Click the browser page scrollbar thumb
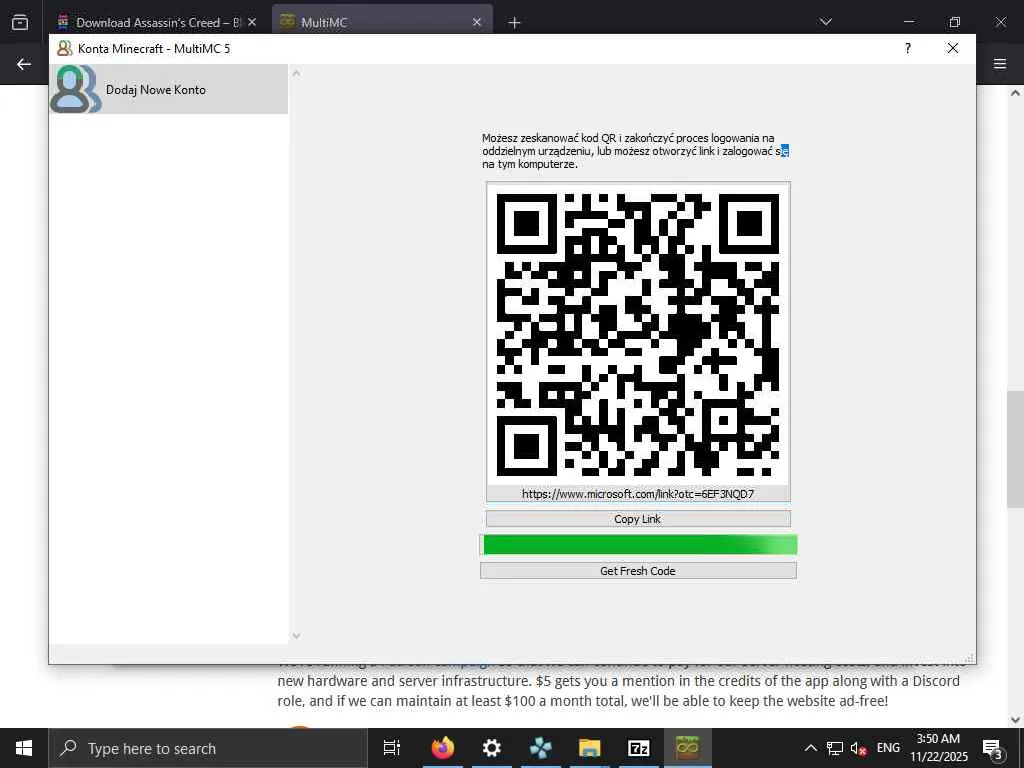This screenshot has width=1024, height=768. tap(1015, 449)
